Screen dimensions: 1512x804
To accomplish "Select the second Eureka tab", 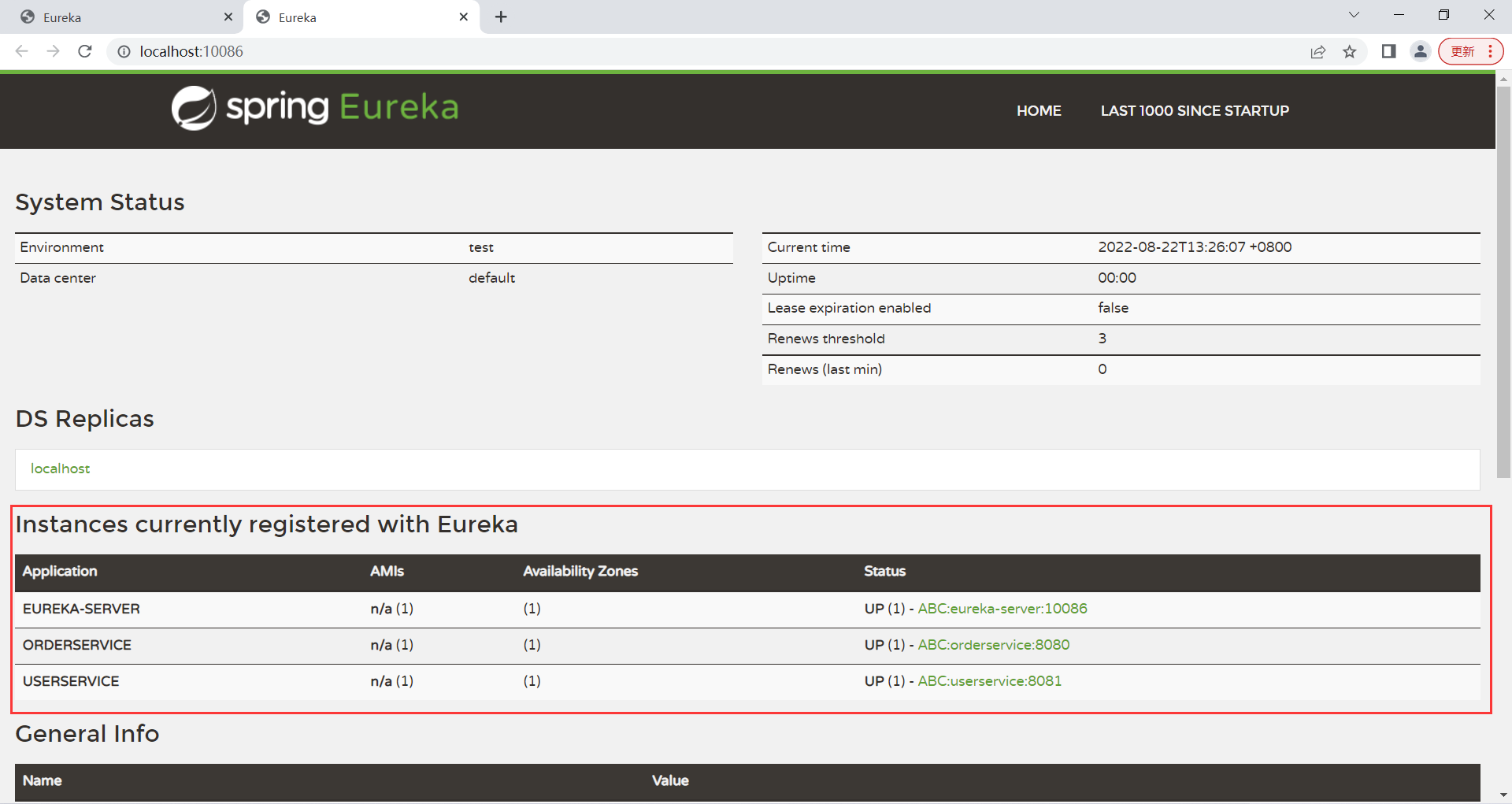I will (x=361, y=17).
